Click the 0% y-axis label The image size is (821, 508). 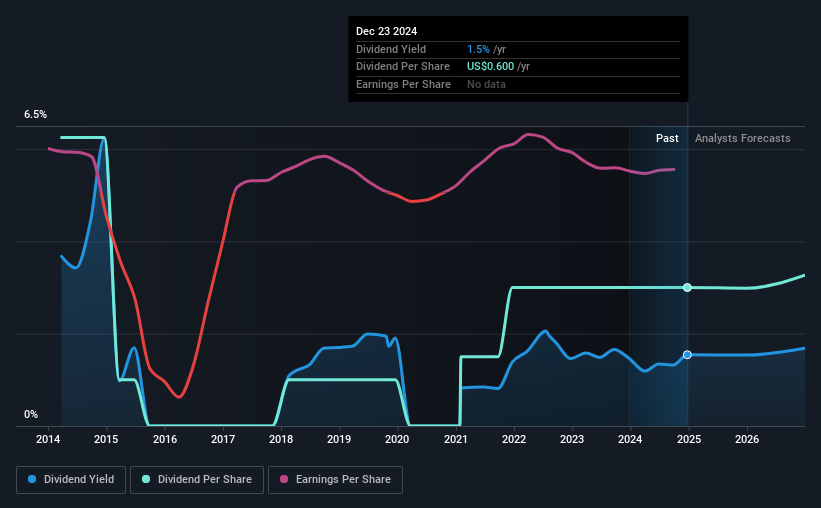pos(31,414)
